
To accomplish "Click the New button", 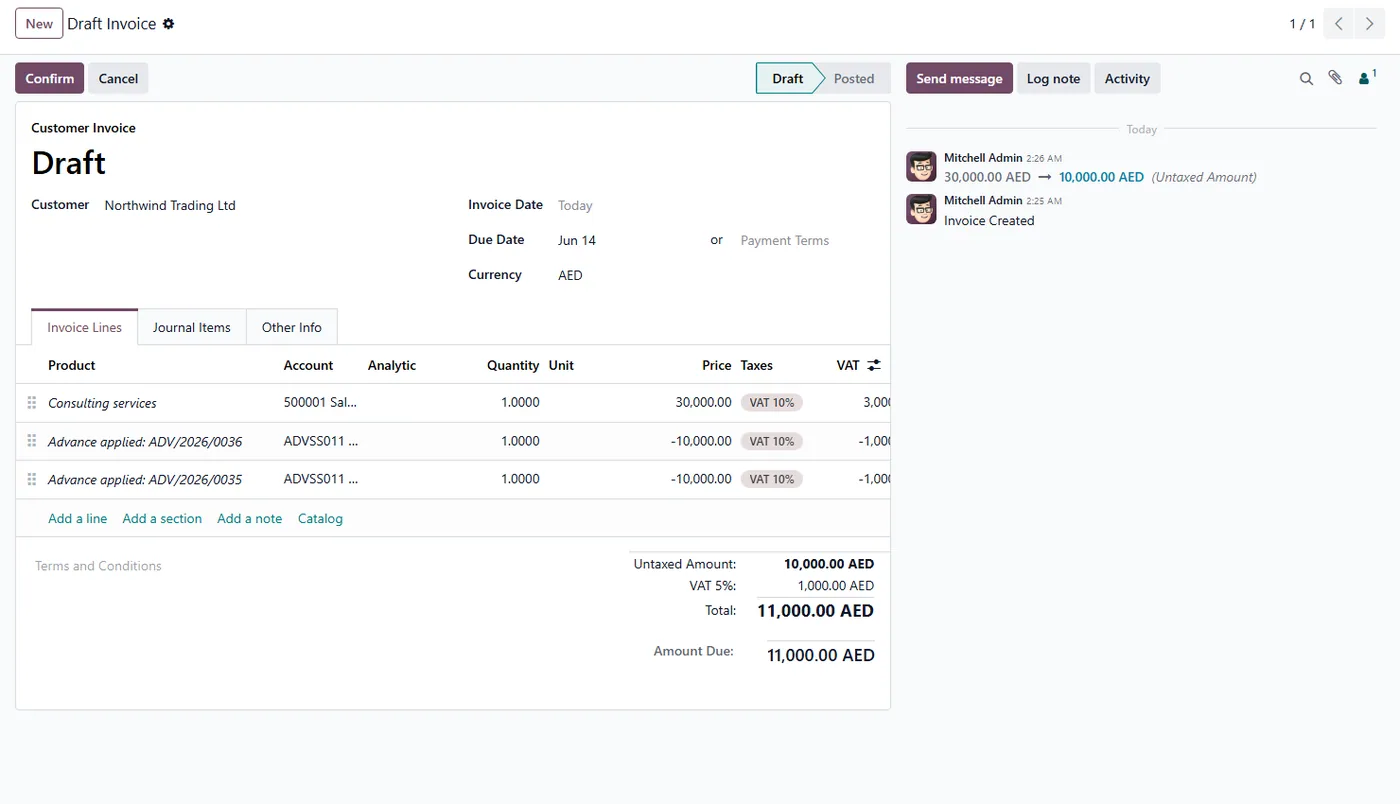I will click(x=39, y=24).
